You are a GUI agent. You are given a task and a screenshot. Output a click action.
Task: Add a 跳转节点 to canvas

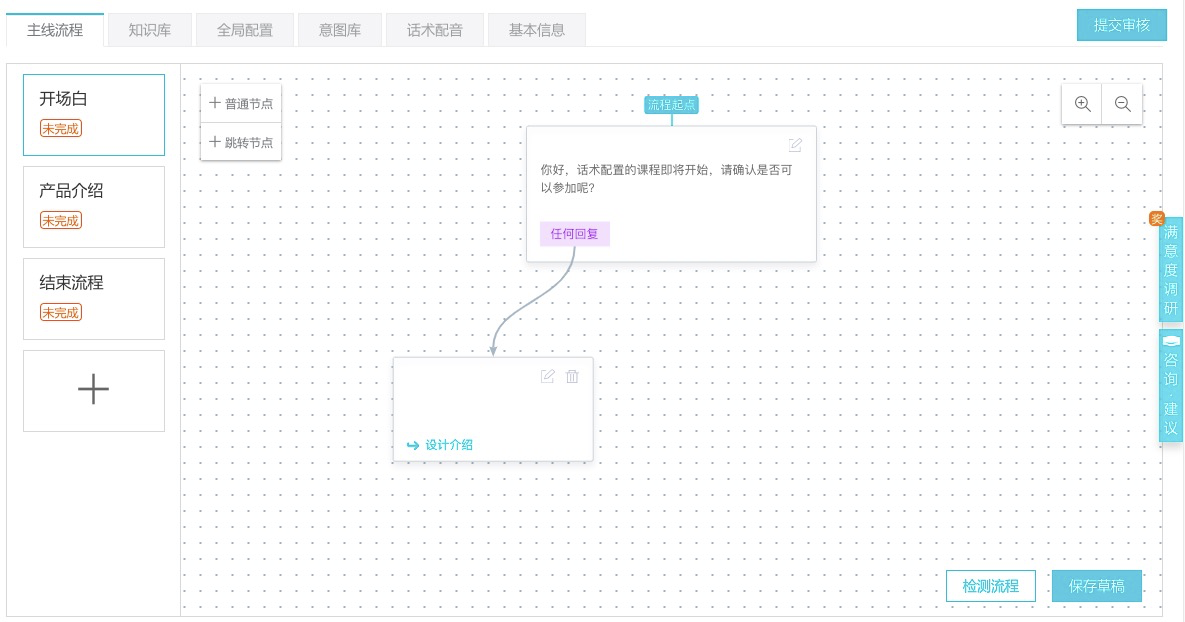point(241,142)
